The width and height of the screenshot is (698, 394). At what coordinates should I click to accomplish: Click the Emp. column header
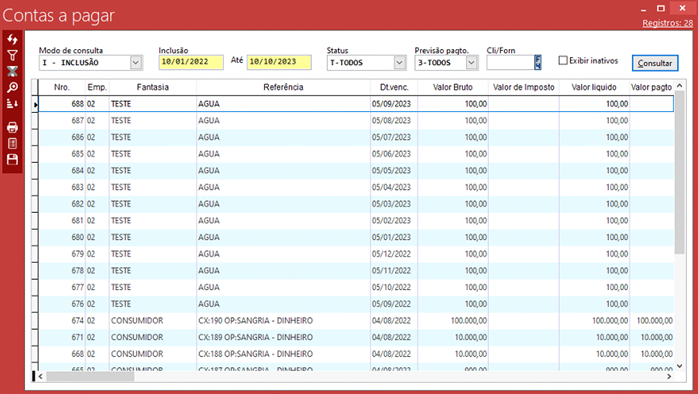[x=97, y=87]
